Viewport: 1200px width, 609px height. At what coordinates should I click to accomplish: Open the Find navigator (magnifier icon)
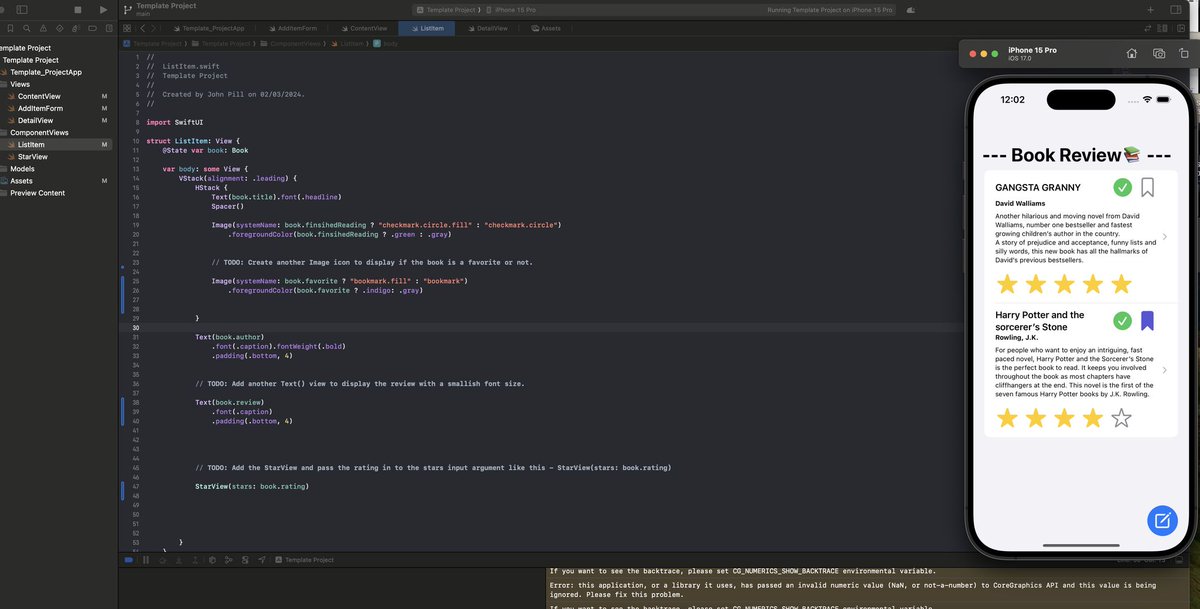29,29
